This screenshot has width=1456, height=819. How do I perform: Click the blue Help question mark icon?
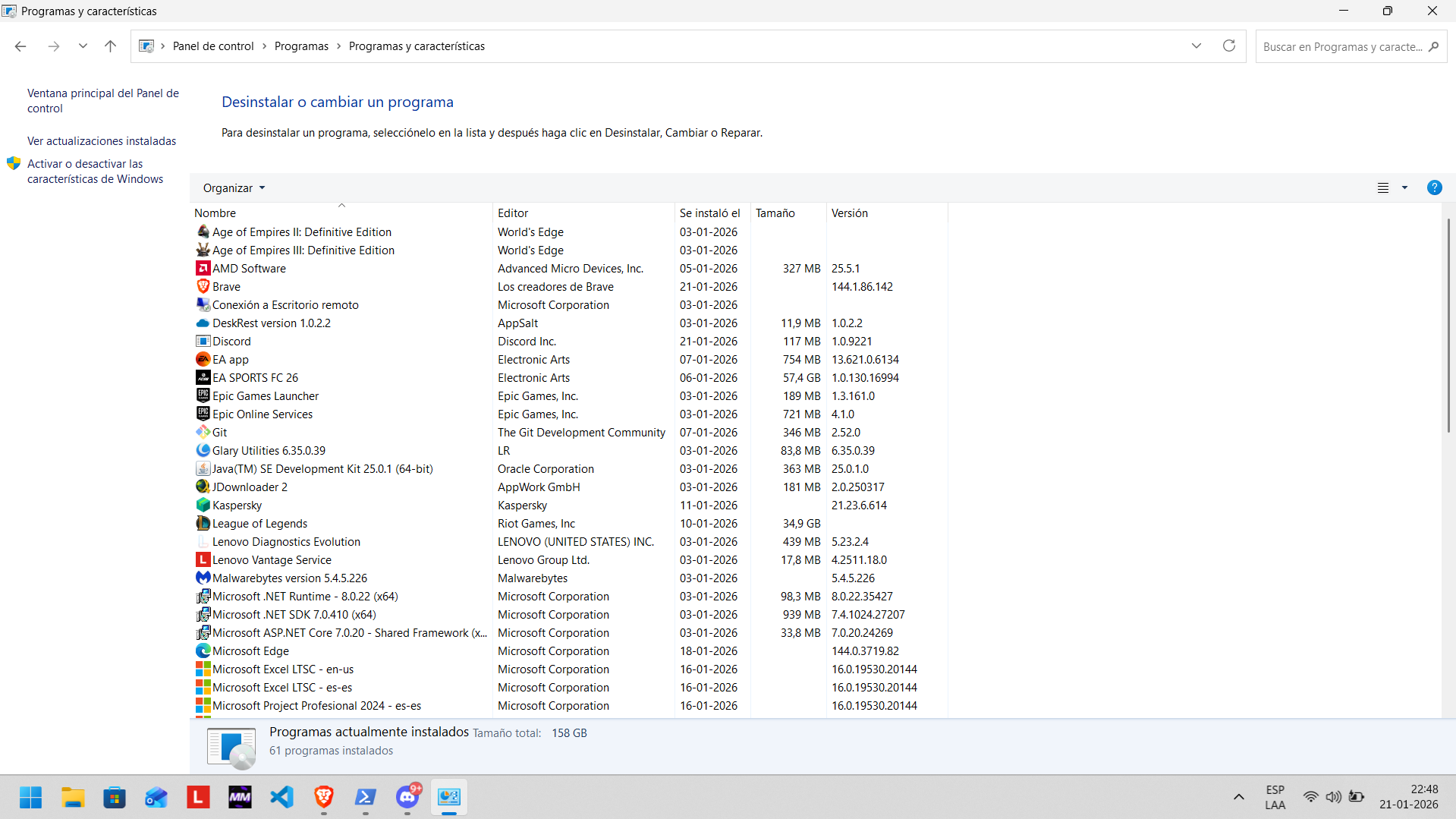click(x=1433, y=187)
